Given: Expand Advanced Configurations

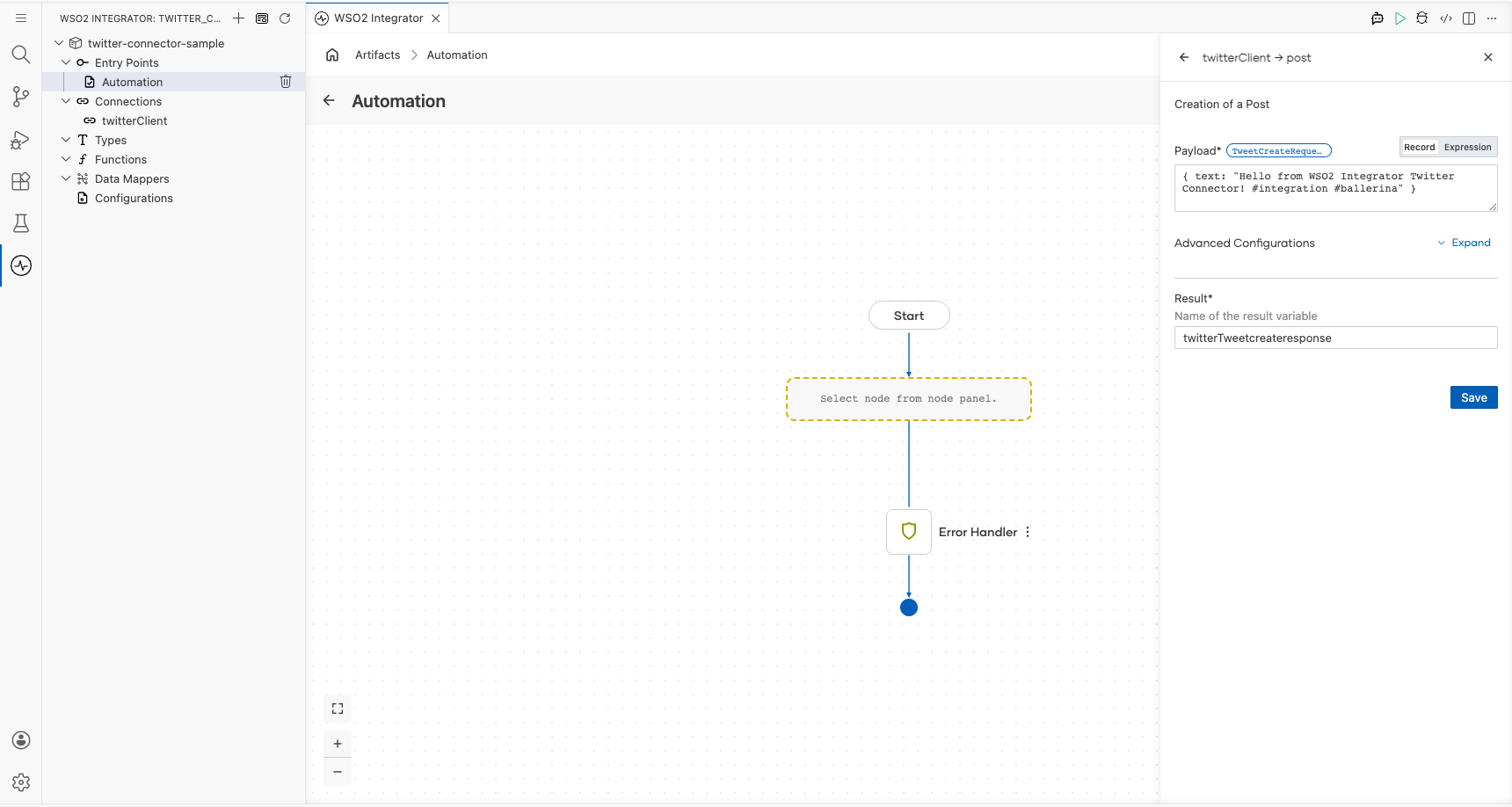Looking at the screenshot, I should pos(1464,243).
